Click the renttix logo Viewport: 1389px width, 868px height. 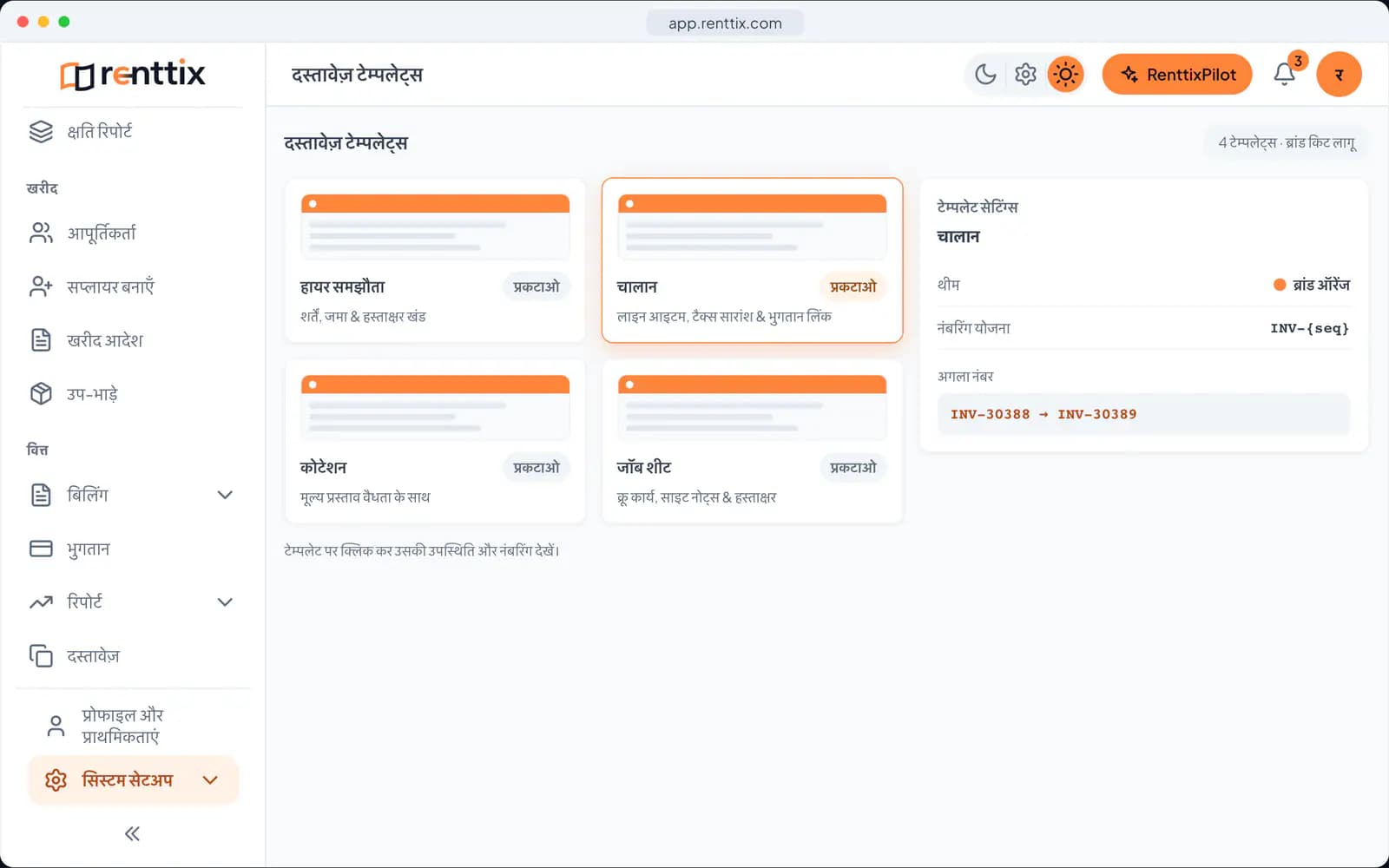tap(133, 75)
